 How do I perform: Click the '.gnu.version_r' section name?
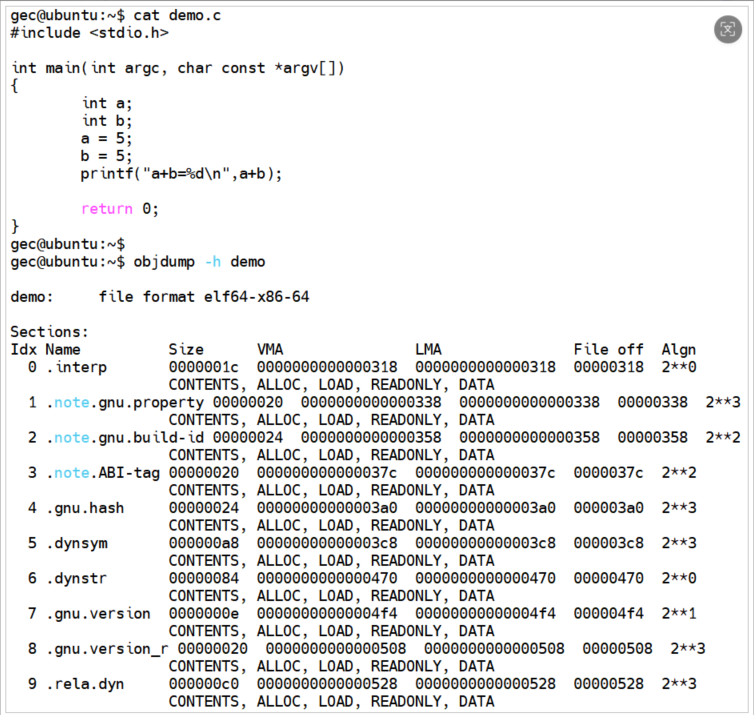pos(107,649)
